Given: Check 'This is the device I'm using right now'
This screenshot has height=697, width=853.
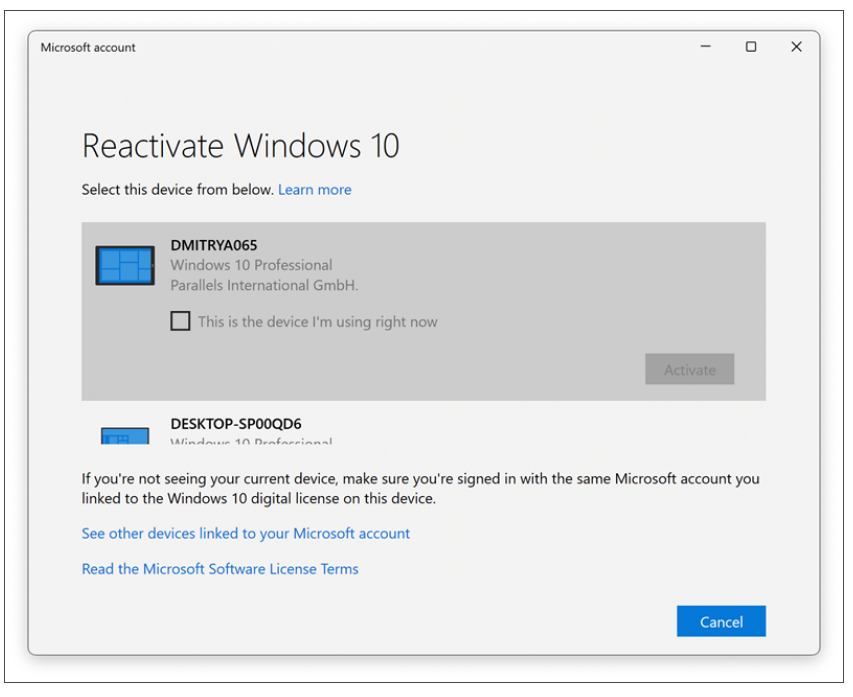Looking at the screenshot, I should click(180, 321).
